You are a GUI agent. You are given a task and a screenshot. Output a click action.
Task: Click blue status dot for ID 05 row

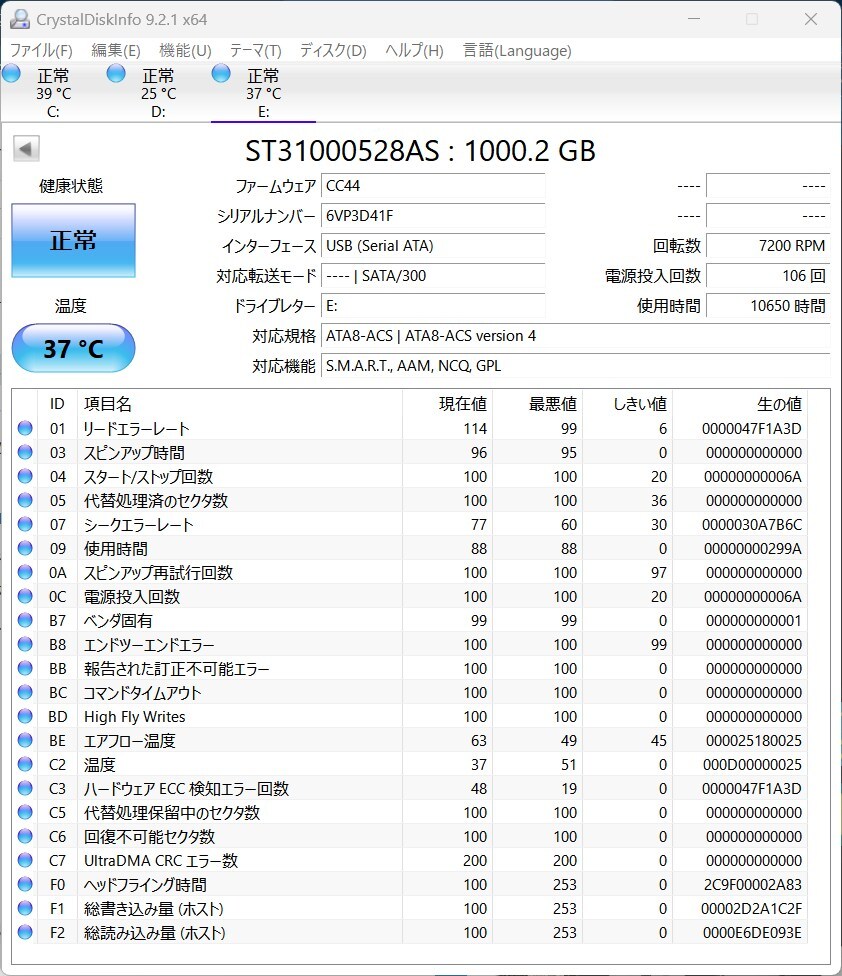click(25, 500)
